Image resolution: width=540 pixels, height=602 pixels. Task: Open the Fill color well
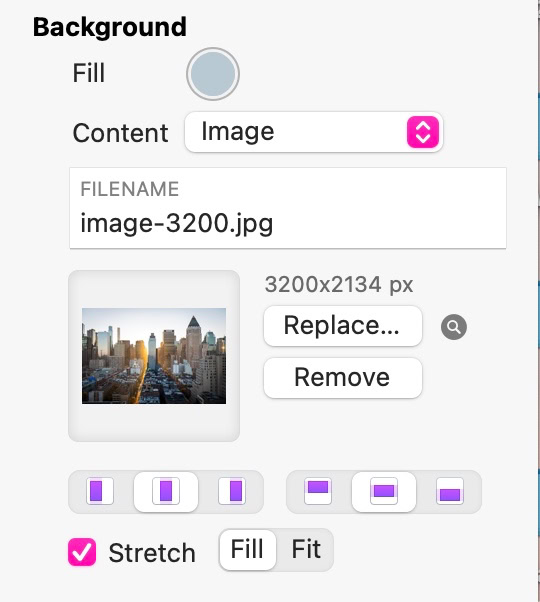[213, 74]
